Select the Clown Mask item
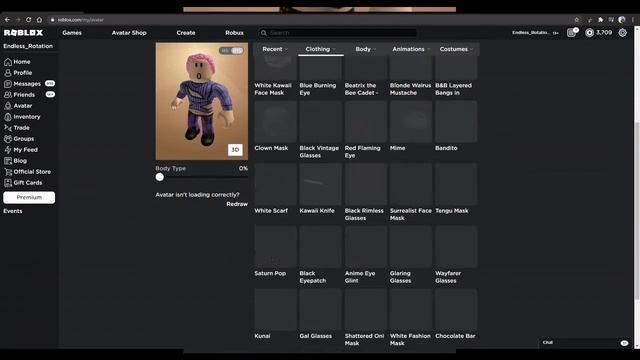 [x=276, y=126]
